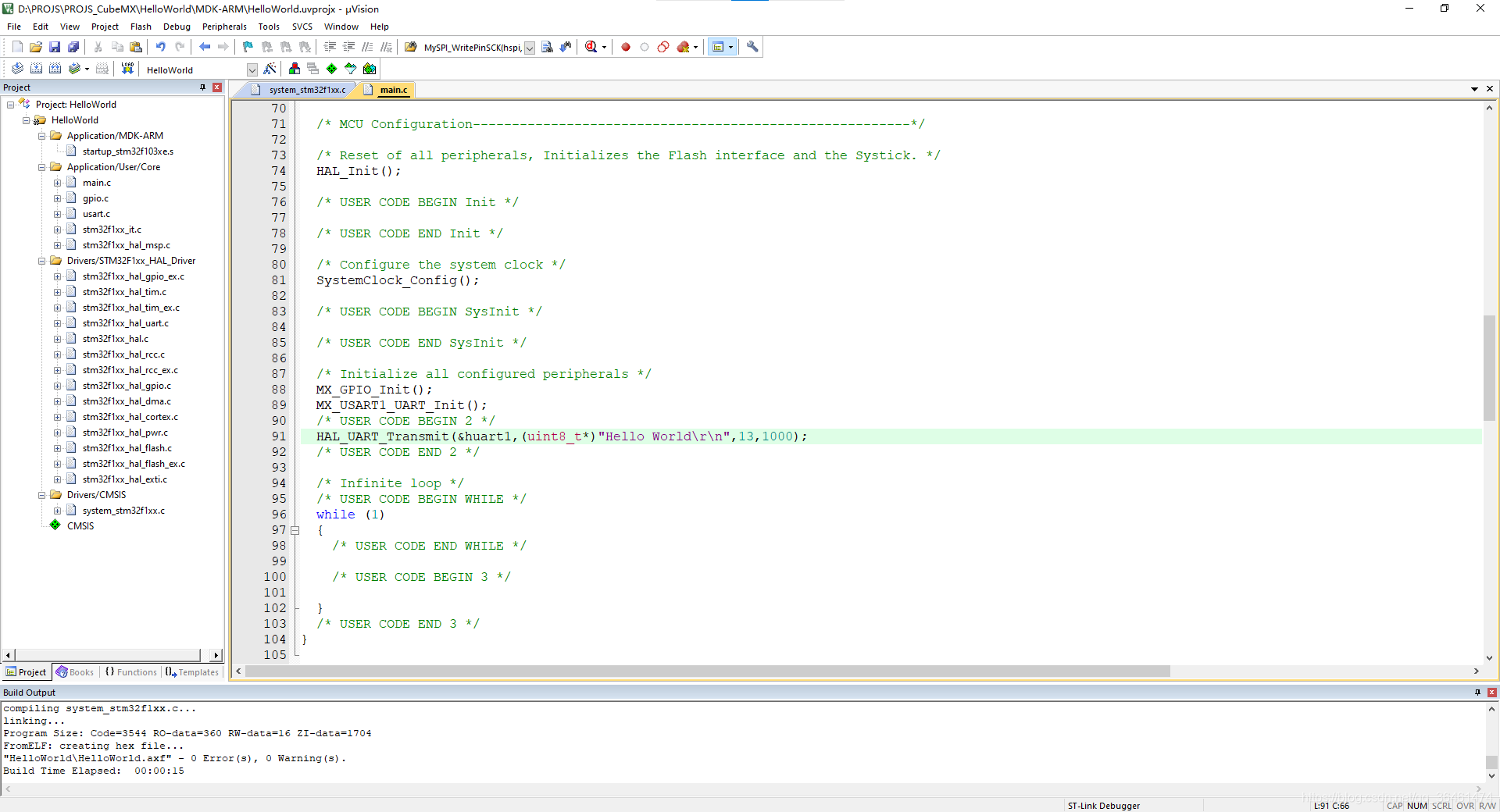
Task: Navigate backwards with blue left arrow
Action: point(205,47)
